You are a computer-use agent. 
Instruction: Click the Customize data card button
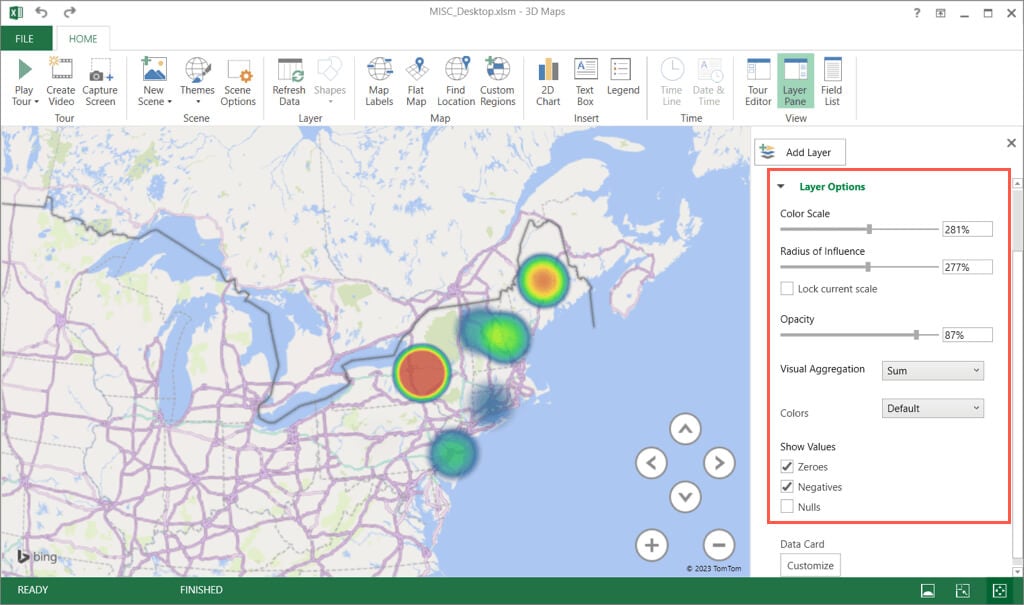click(x=810, y=565)
